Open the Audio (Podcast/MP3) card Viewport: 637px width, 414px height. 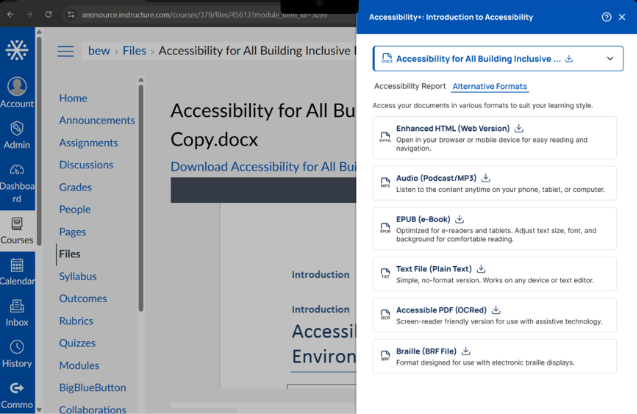click(x=494, y=183)
